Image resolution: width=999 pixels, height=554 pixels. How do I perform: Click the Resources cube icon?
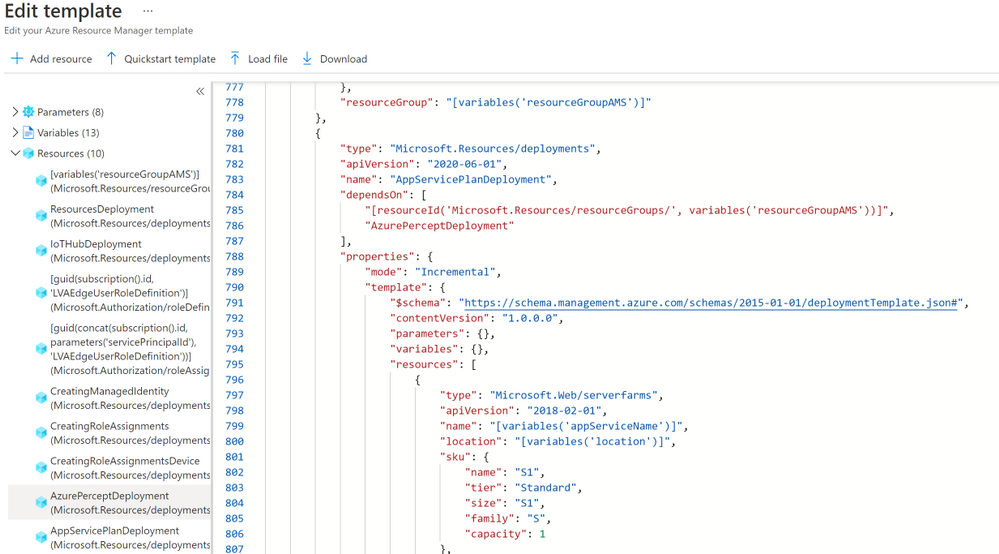point(28,153)
